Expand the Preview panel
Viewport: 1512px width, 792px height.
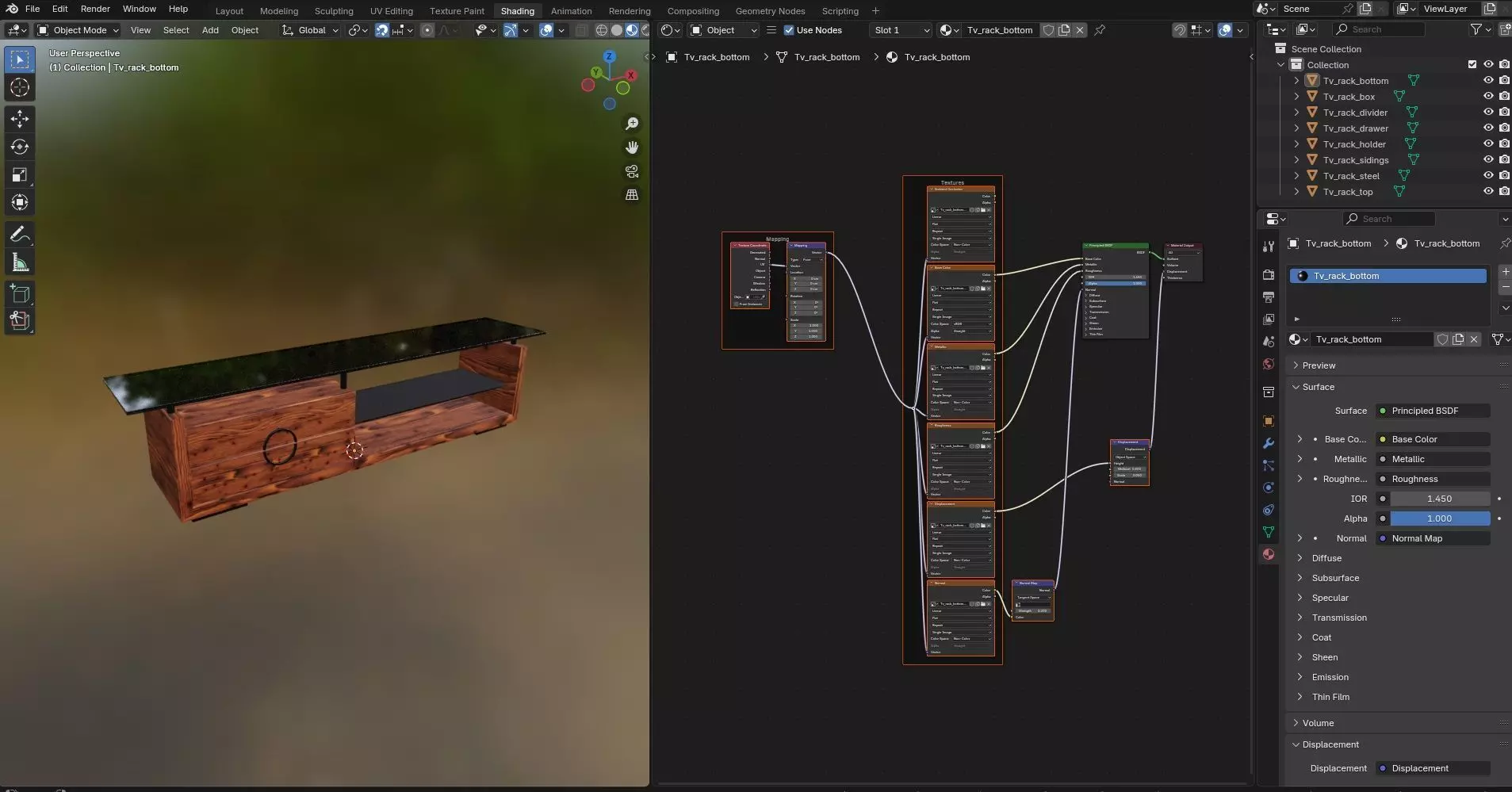pyautogui.click(x=1319, y=365)
